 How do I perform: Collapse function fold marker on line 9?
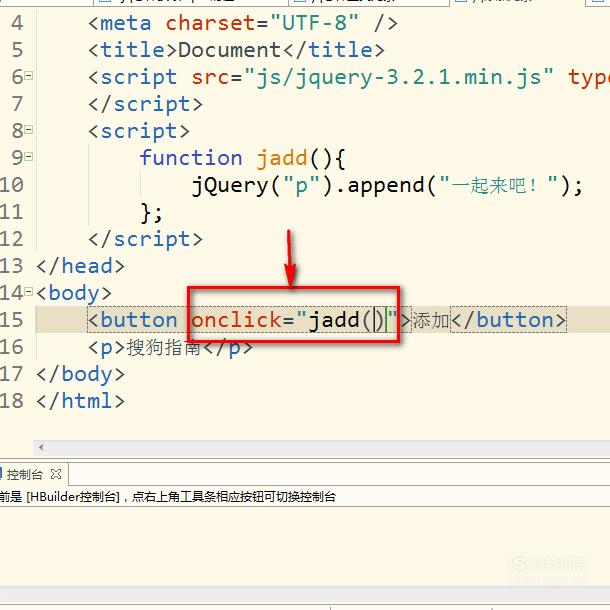point(29,156)
